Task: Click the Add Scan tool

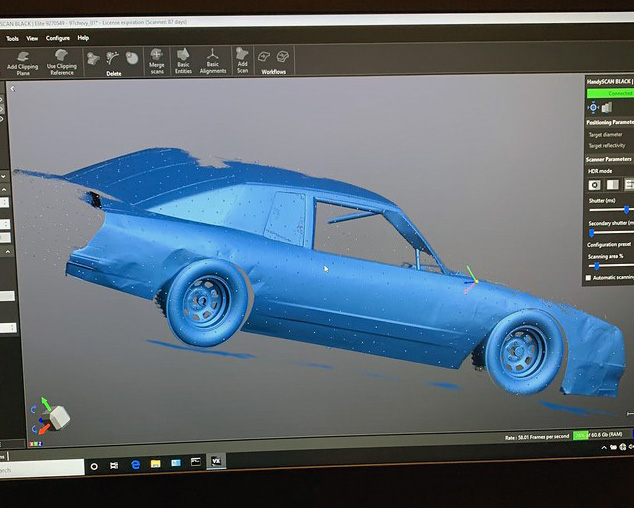Action: [x=242, y=60]
